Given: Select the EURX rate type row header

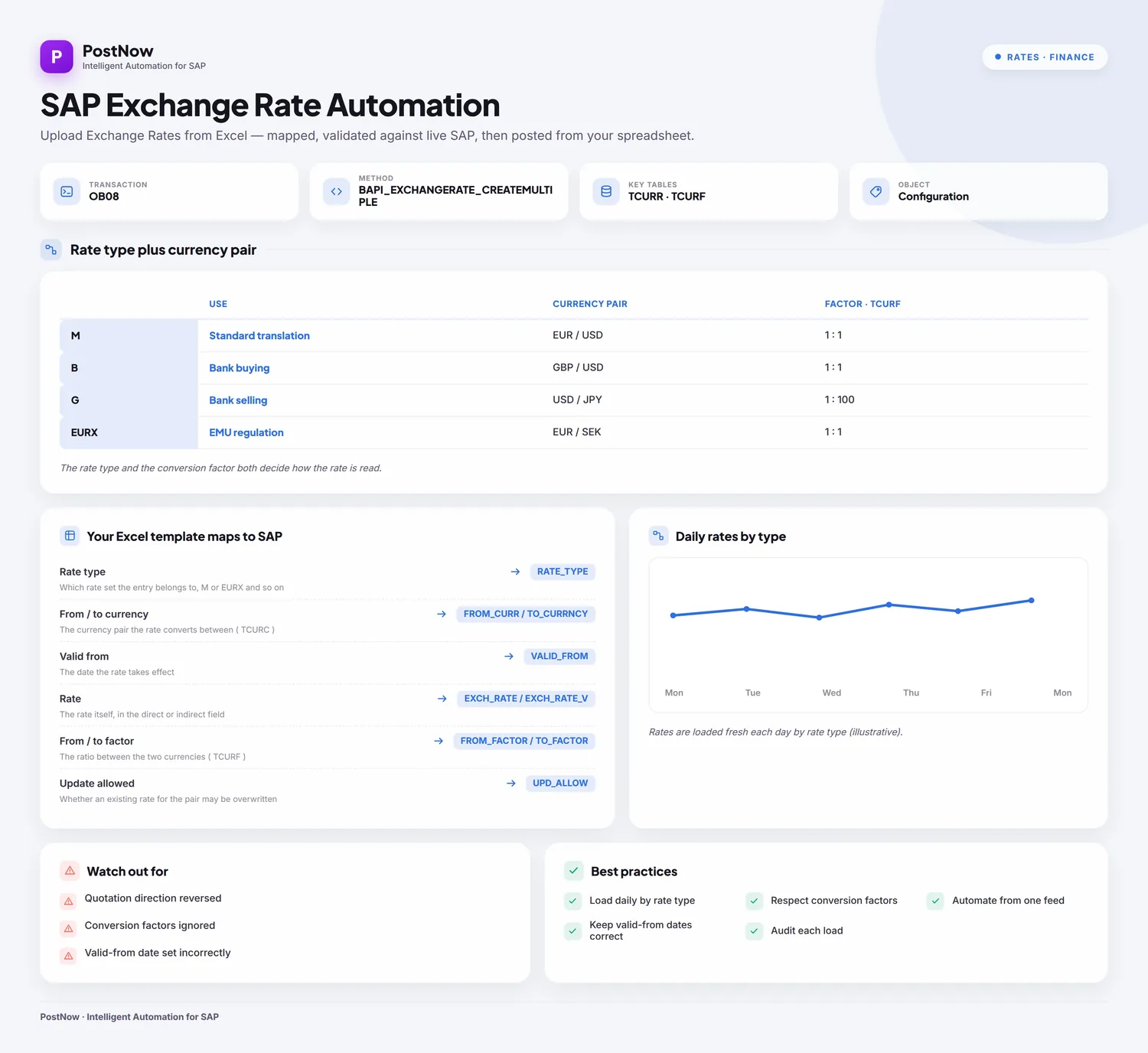Looking at the screenshot, I should coord(129,432).
